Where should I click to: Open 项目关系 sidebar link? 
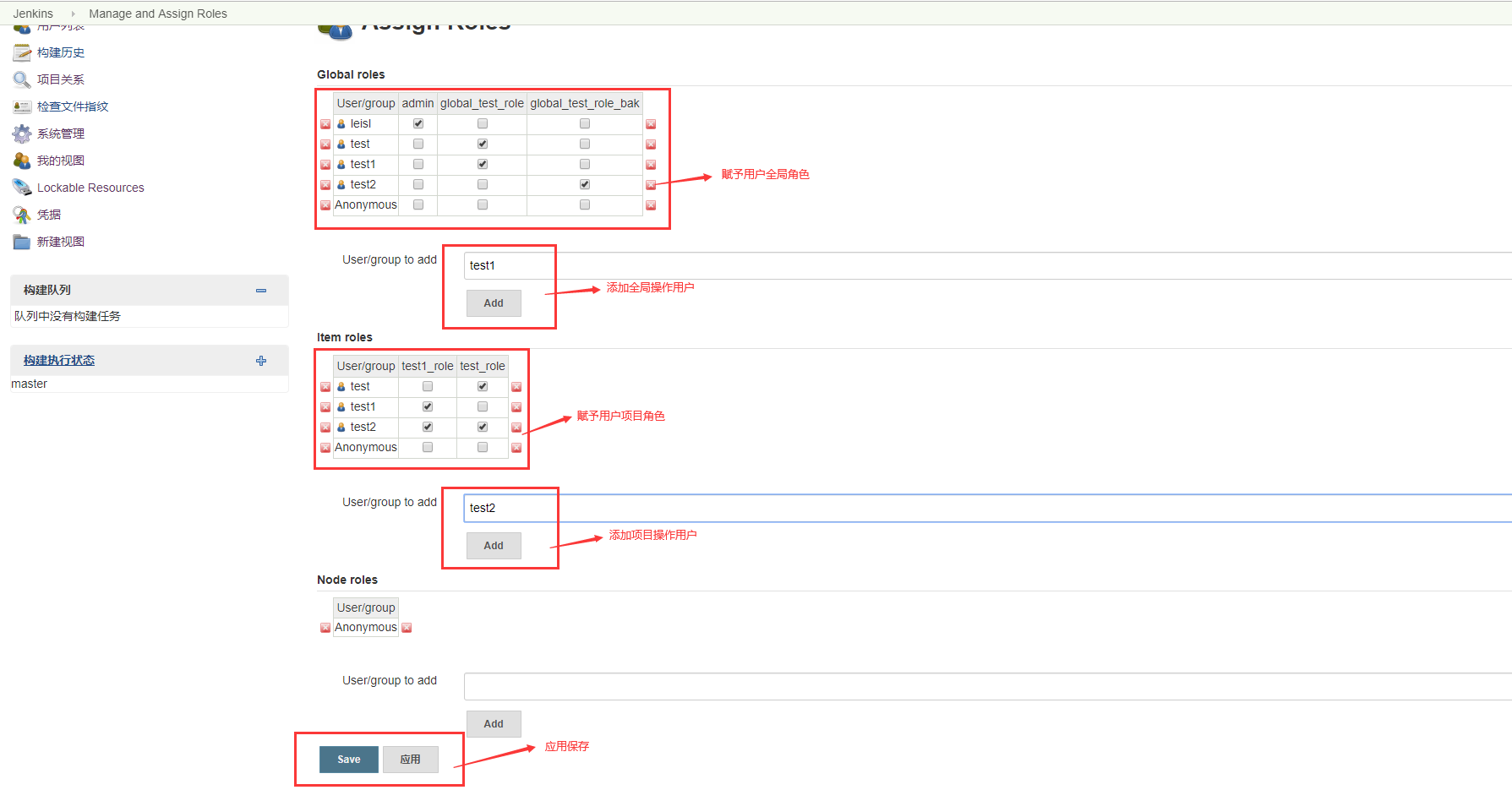(61, 79)
